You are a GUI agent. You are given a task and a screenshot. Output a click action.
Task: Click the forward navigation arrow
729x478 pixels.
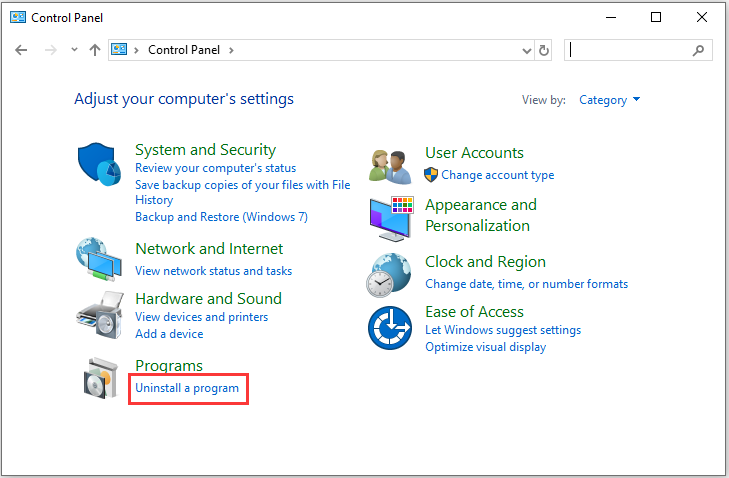[50, 50]
